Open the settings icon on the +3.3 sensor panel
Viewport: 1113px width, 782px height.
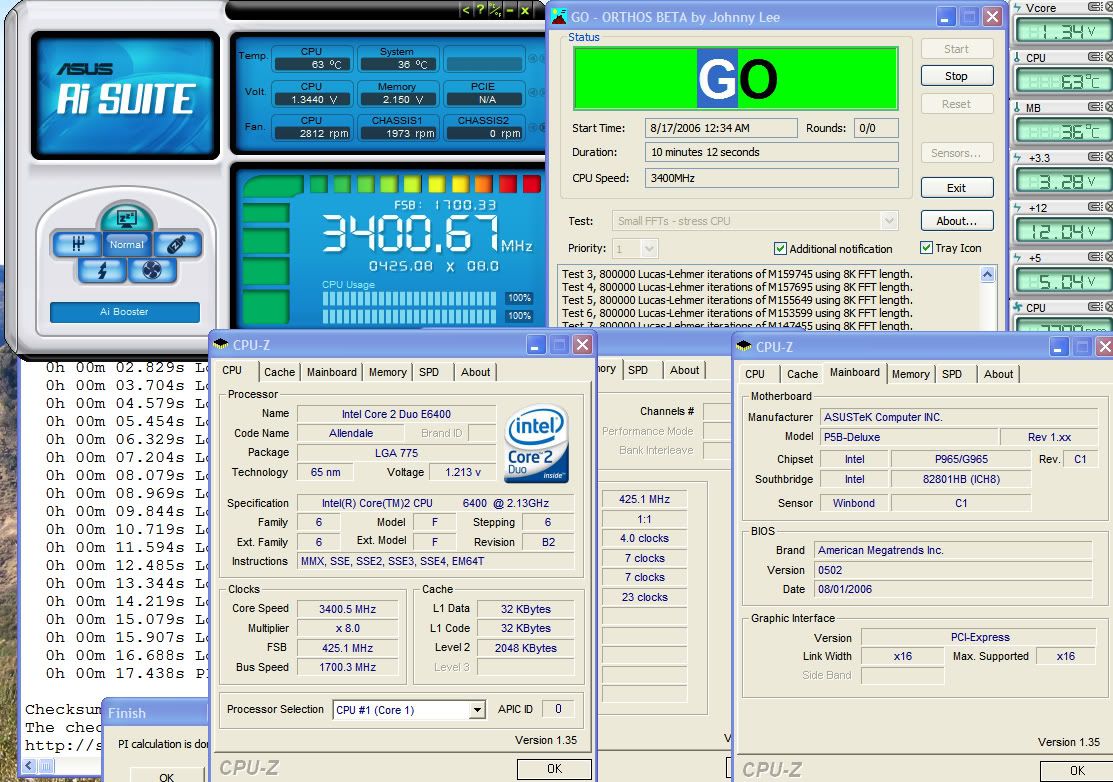(x=1095, y=157)
